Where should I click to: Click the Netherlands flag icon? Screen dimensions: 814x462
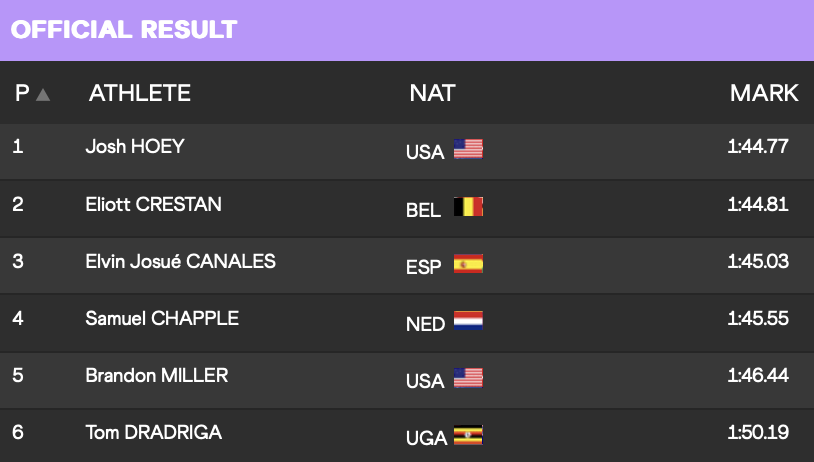pyautogui.click(x=468, y=321)
